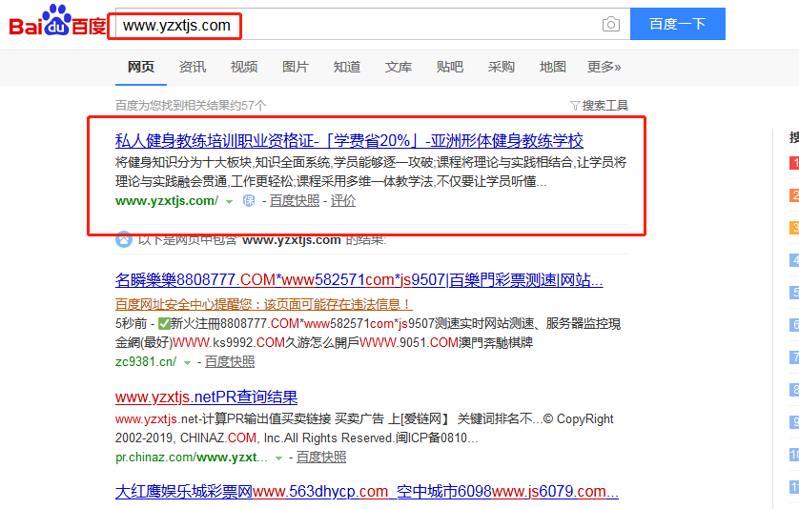This screenshot has height=509, width=799.
Task: Click the snippet starting 将健身知识分为十大板块
Action: click(x=371, y=172)
